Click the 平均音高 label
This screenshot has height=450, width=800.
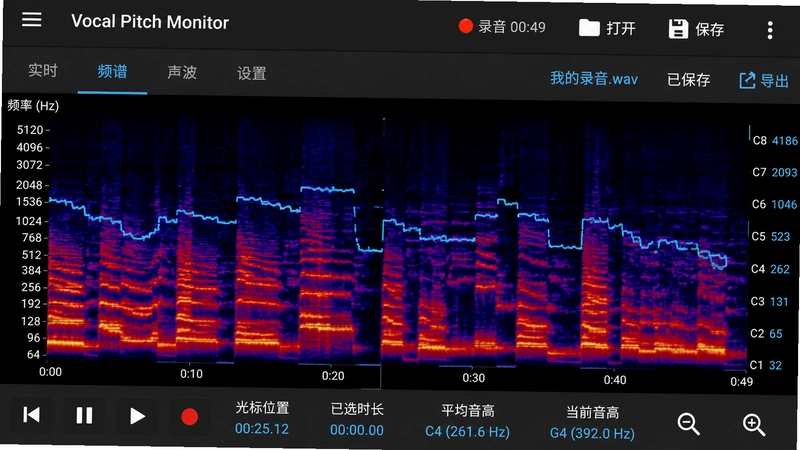[x=468, y=411]
